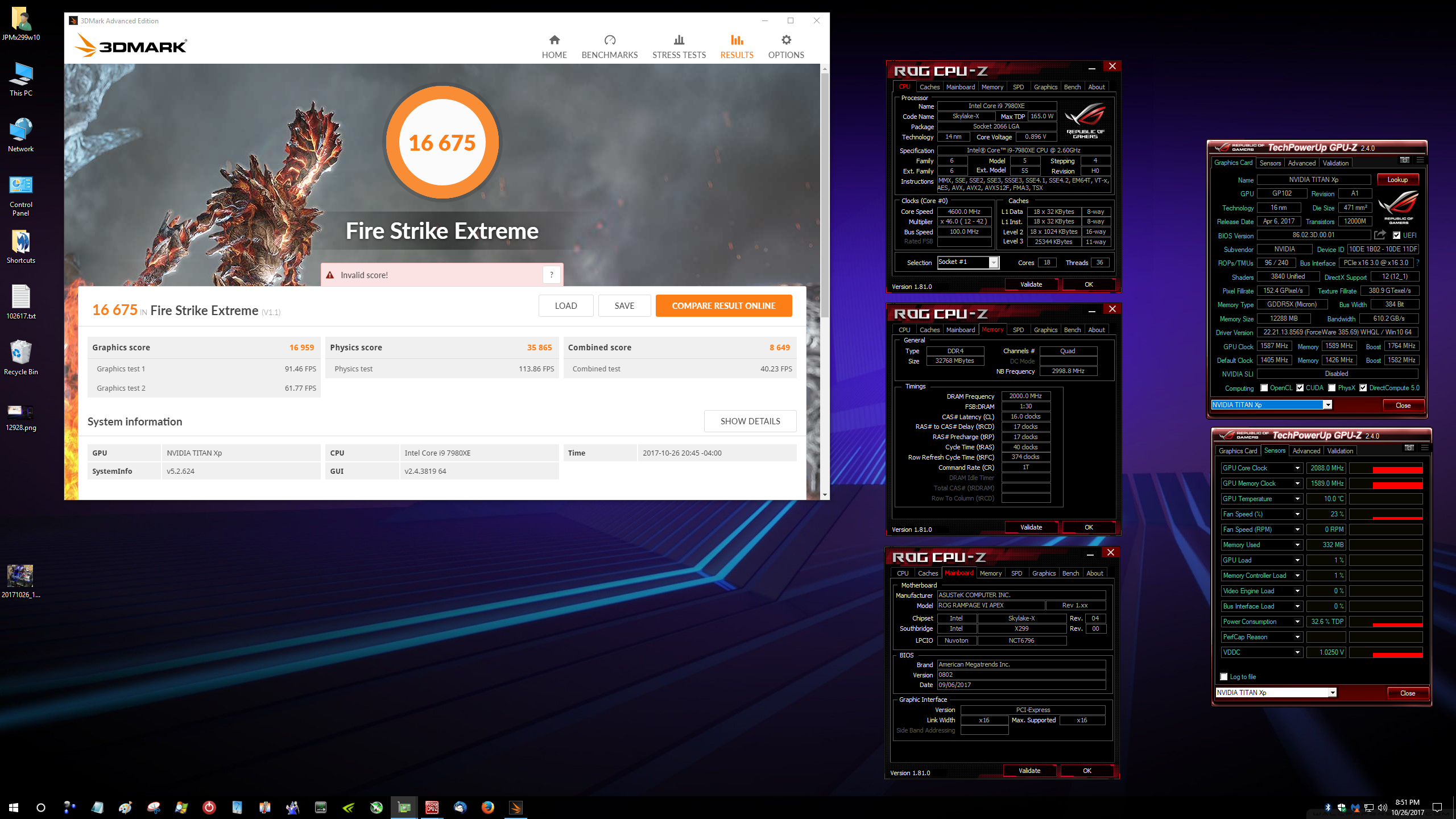Open Thunderbird mail taskbar icon
Screen dimensions: 1456x819
460,807
